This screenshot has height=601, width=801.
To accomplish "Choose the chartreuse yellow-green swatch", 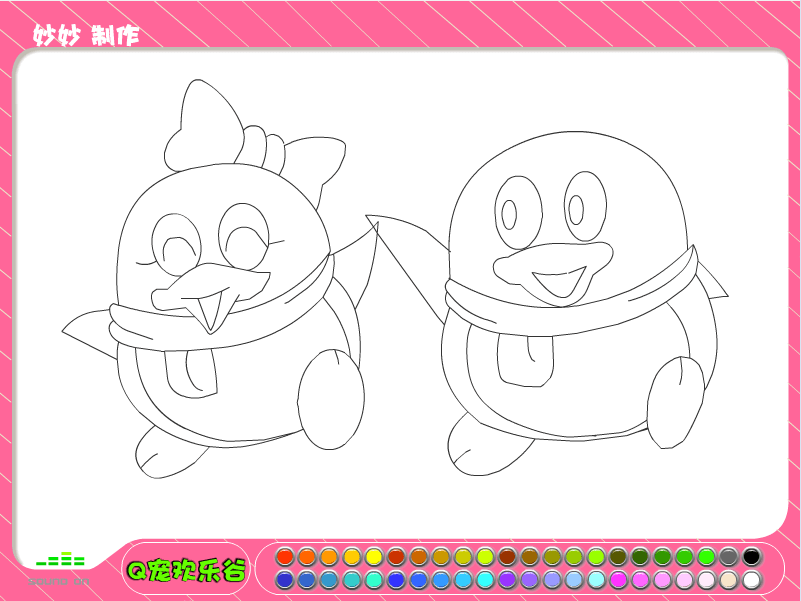I will tap(485, 557).
